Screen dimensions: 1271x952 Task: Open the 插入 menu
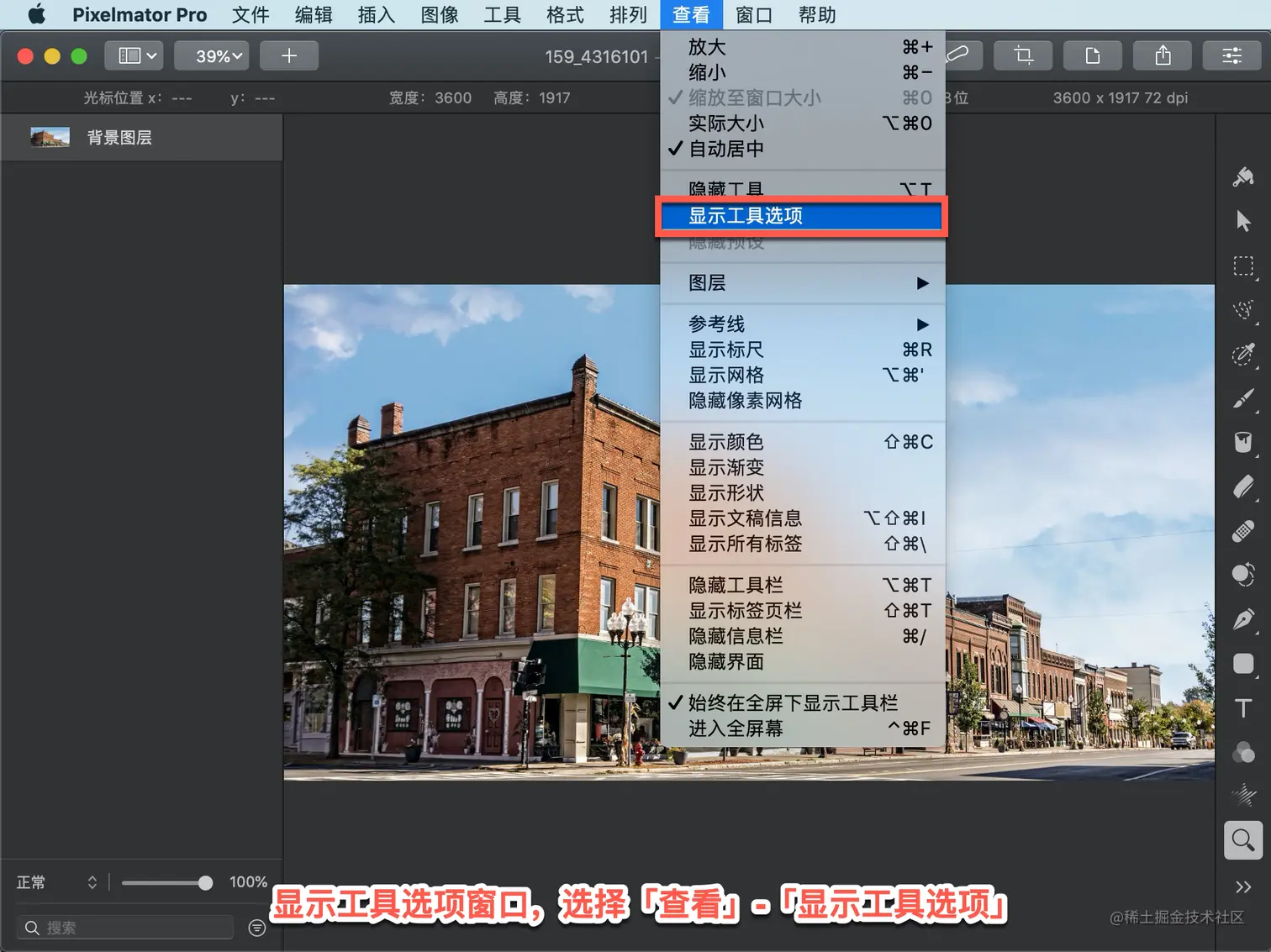[x=376, y=14]
